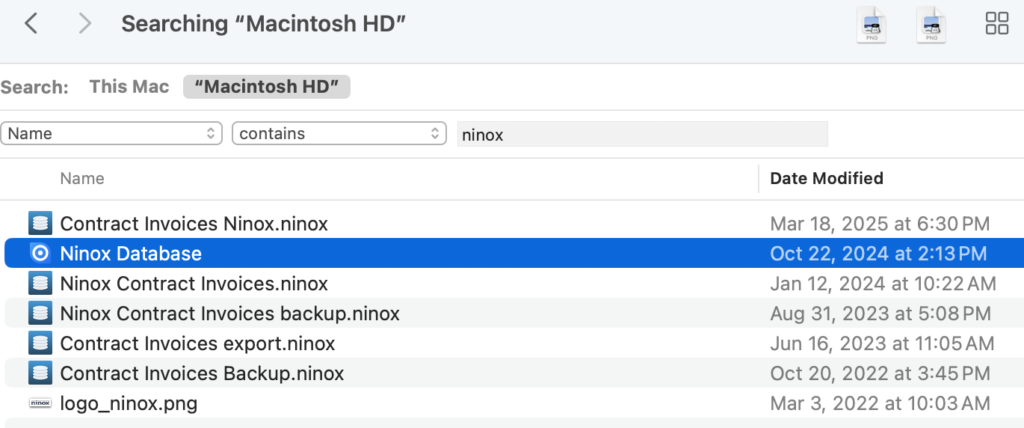Image resolution: width=1024 pixels, height=428 pixels.
Task: Click the Contract Invoices Ninox.ninox file icon
Action: [40, 223]
